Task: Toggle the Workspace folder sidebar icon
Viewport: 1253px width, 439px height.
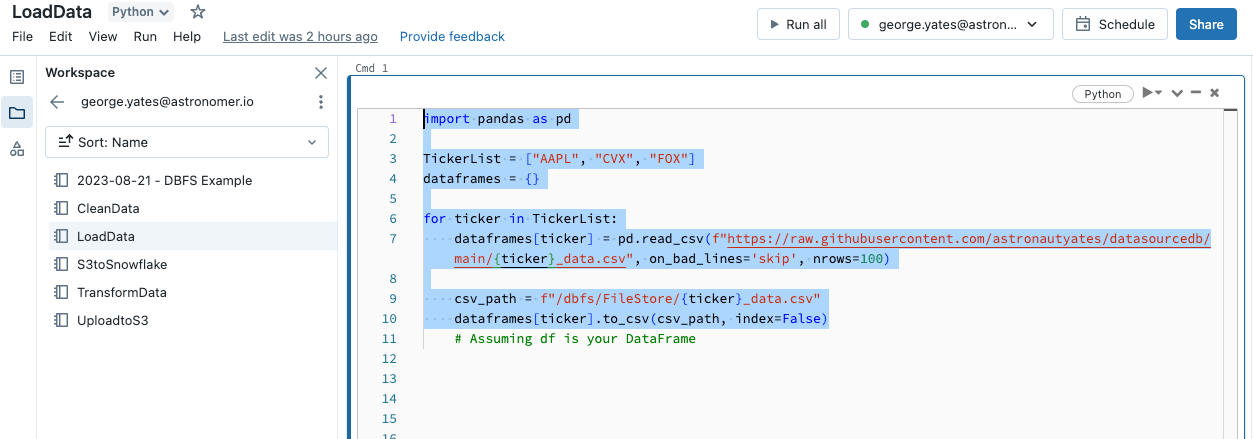Action: [17, 113]
